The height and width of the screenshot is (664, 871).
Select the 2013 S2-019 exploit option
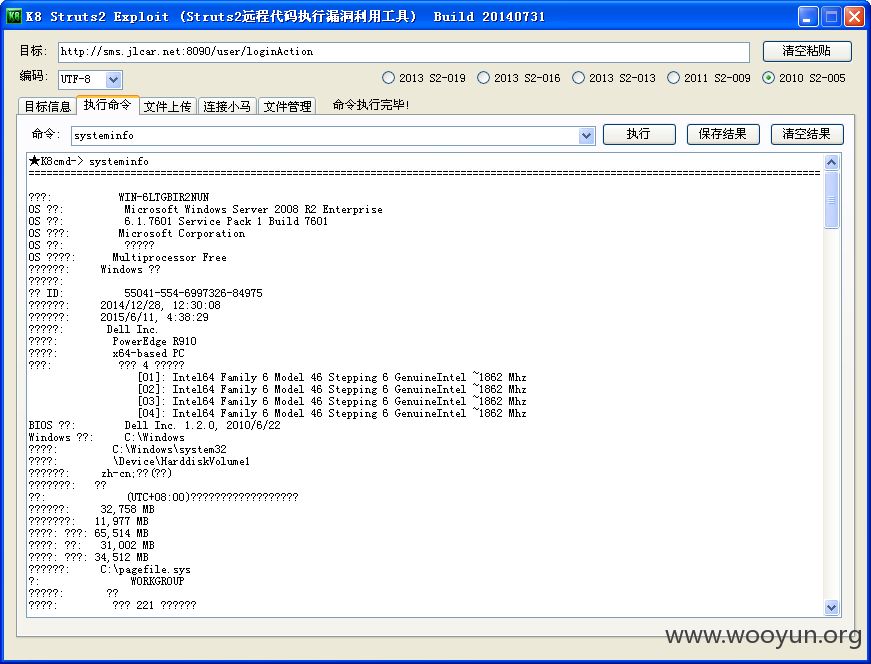point(424,78)
